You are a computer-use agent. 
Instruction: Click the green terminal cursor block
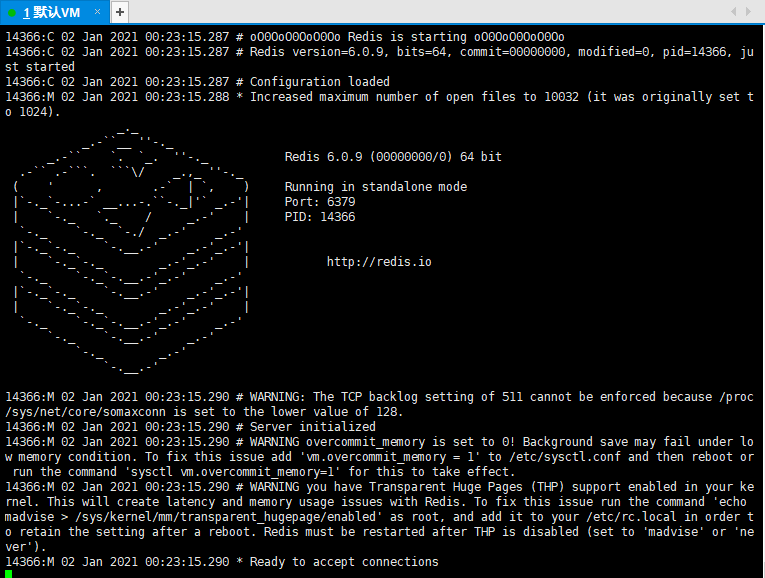8,574
